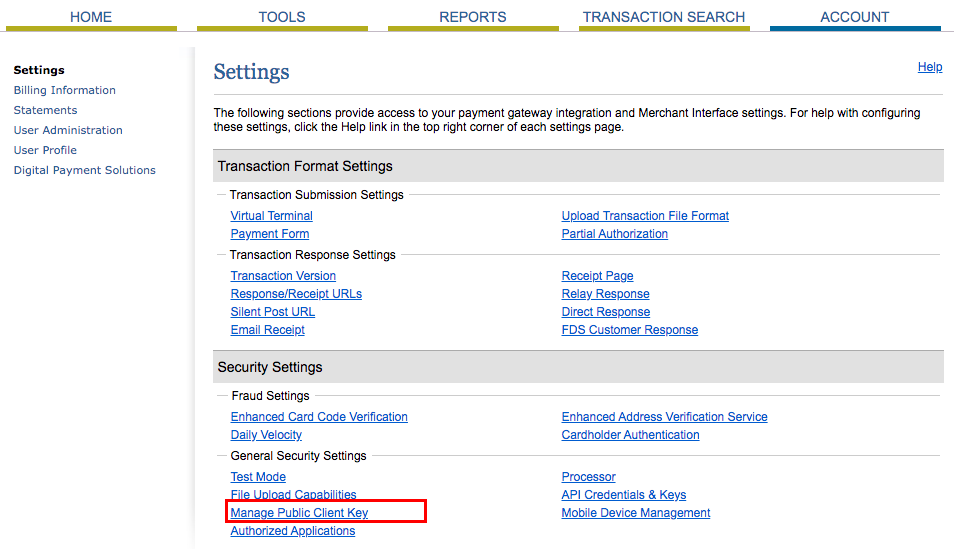Image resolution: width=954 pixels, height=549 pixels.
Task: Open Response/Receipt URLs settings
Action: point(296,294)
